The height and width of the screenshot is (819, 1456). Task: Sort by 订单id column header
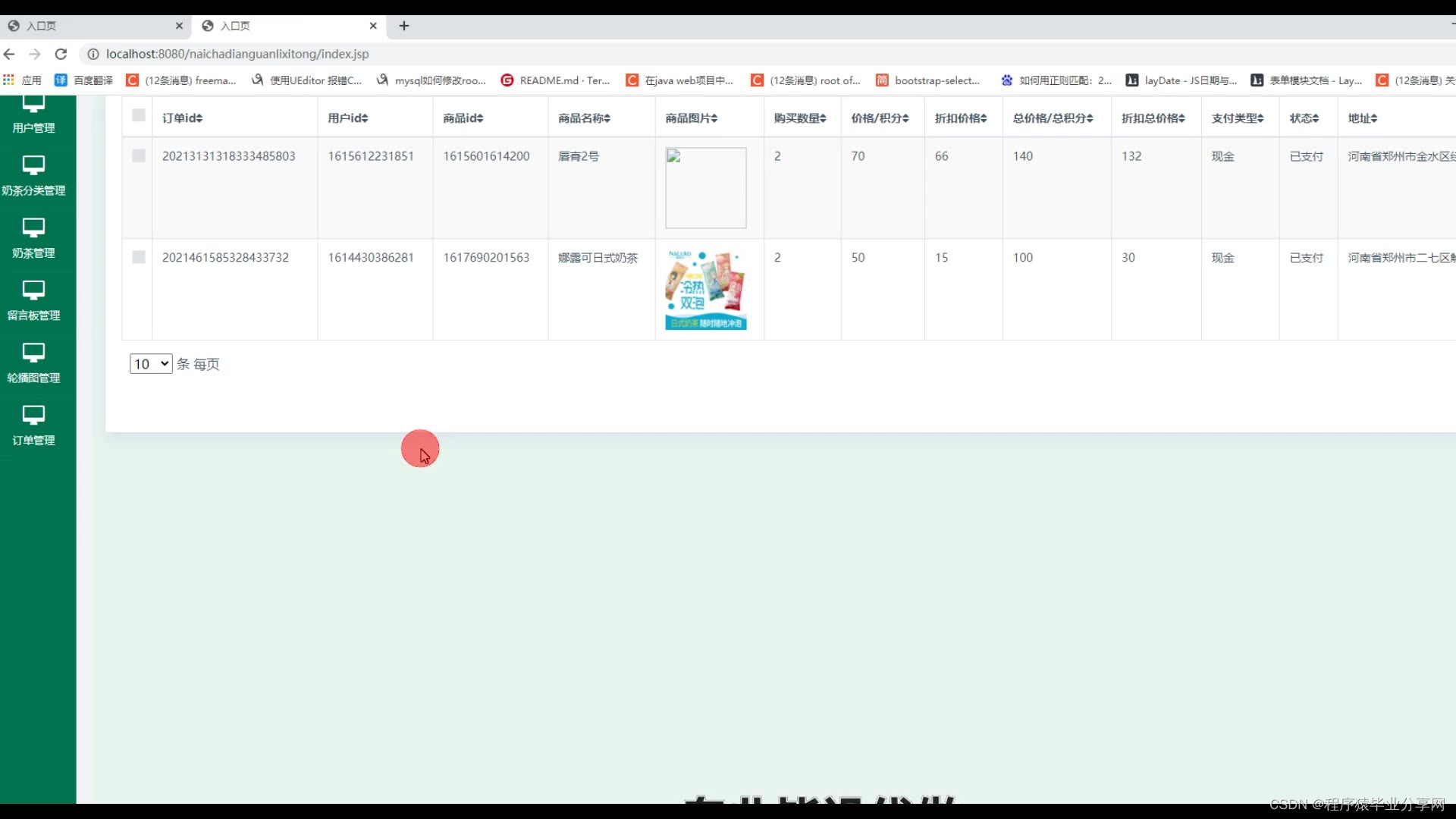[183, 118]
